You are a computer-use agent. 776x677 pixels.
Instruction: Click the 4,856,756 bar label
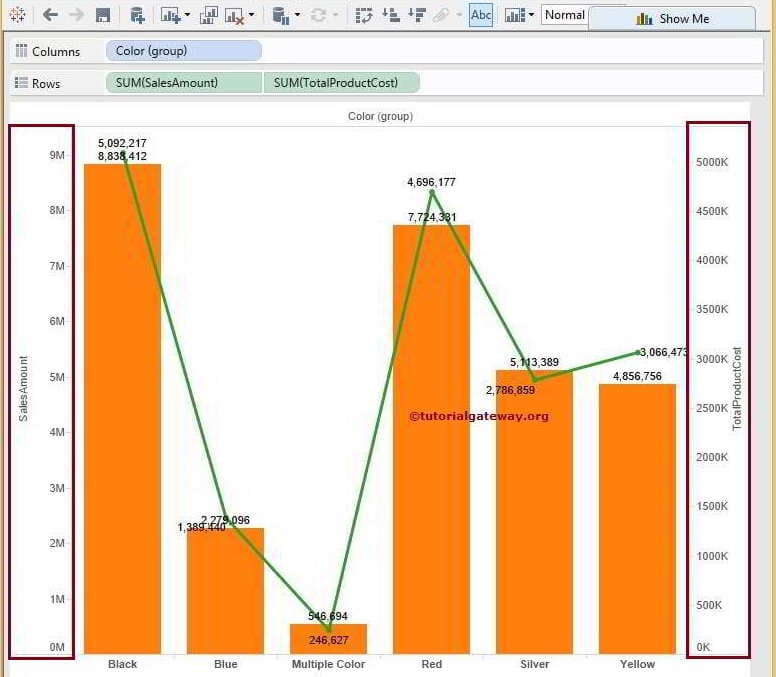point(637,376)
